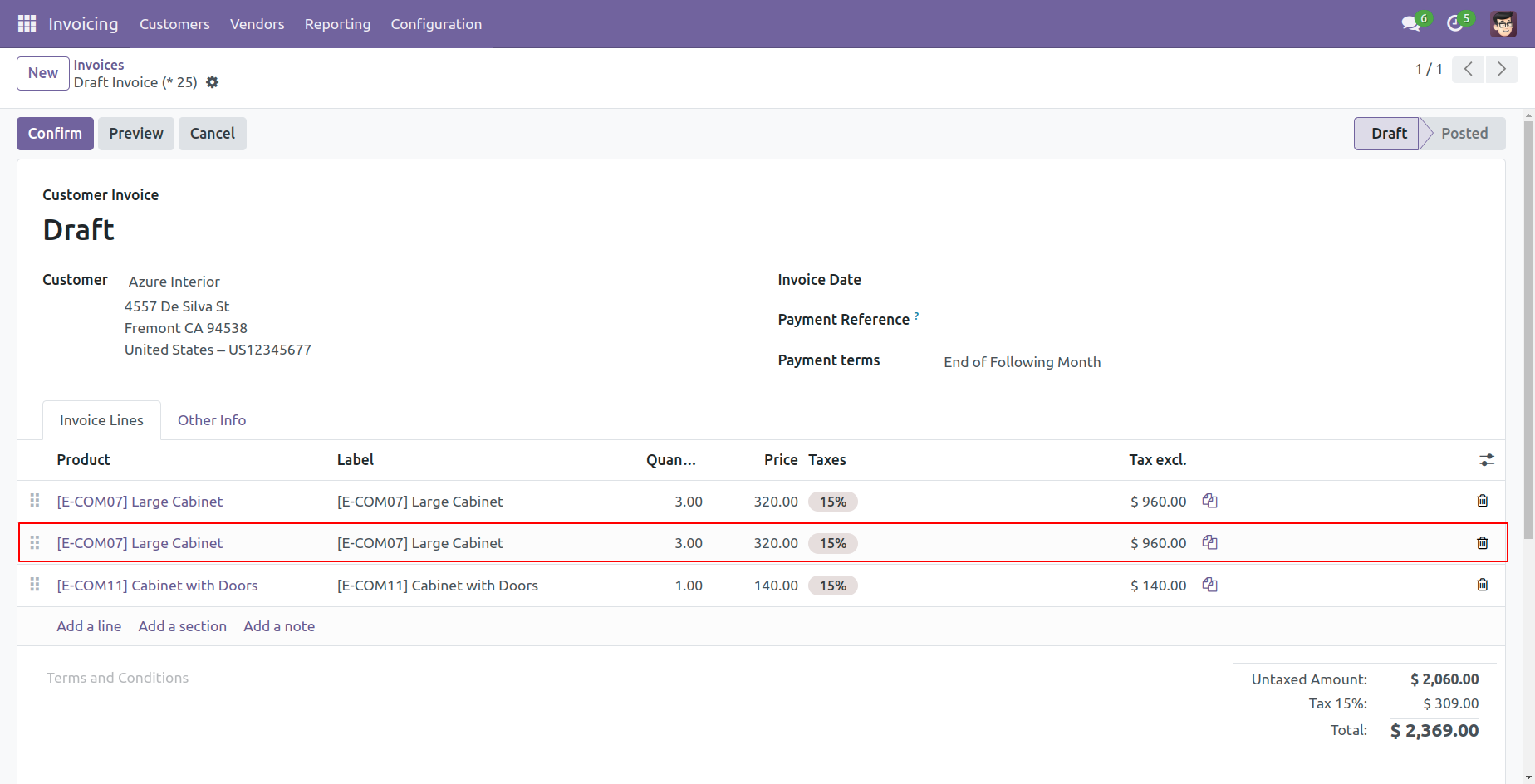The image size is (1535, 784).
Task: Click the Label column header
Action: coord(356,460)
